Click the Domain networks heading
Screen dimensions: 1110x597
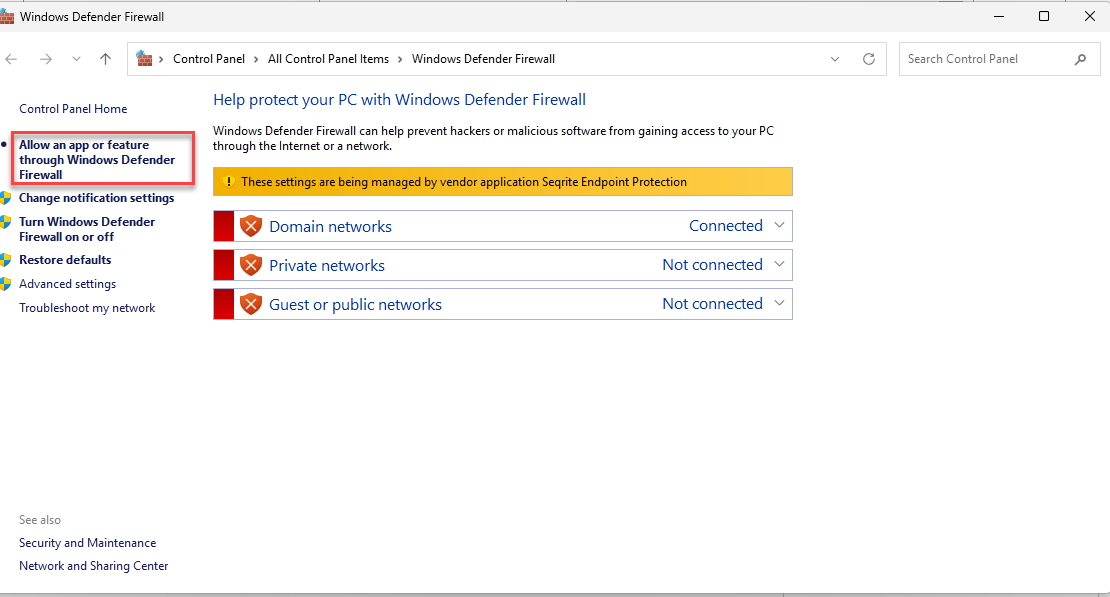click(x=330, y=226)
